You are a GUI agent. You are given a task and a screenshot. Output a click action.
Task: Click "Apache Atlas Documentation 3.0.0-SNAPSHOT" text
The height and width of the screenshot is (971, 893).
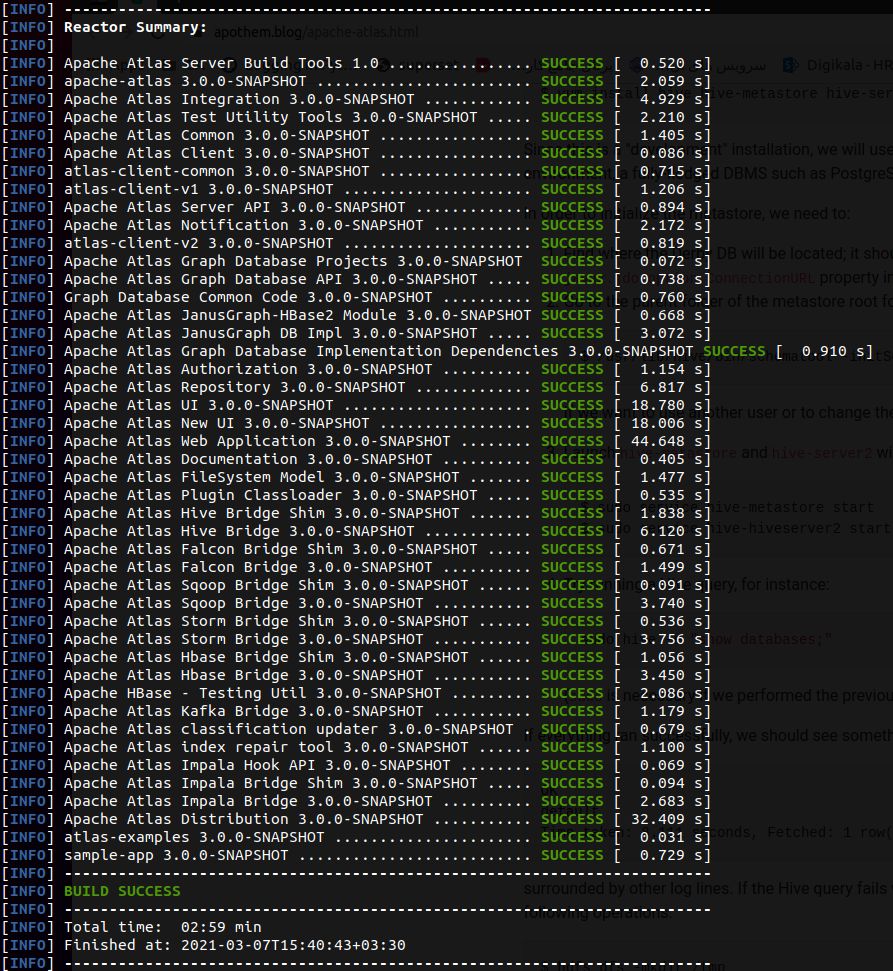point(248,458)
